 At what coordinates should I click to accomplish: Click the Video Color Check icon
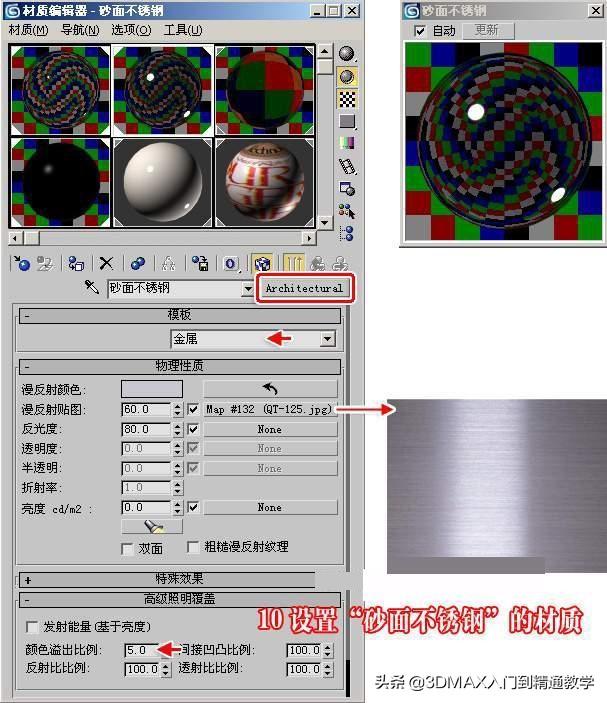(347, 143)
